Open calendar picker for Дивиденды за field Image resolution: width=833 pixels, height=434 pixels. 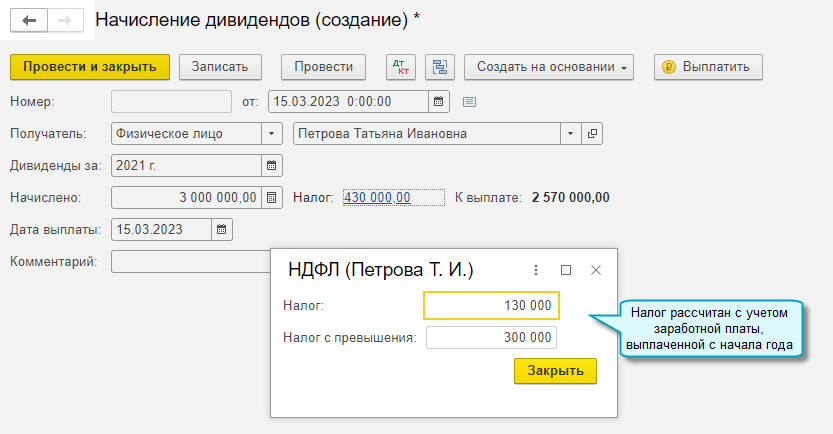[271, 165]
